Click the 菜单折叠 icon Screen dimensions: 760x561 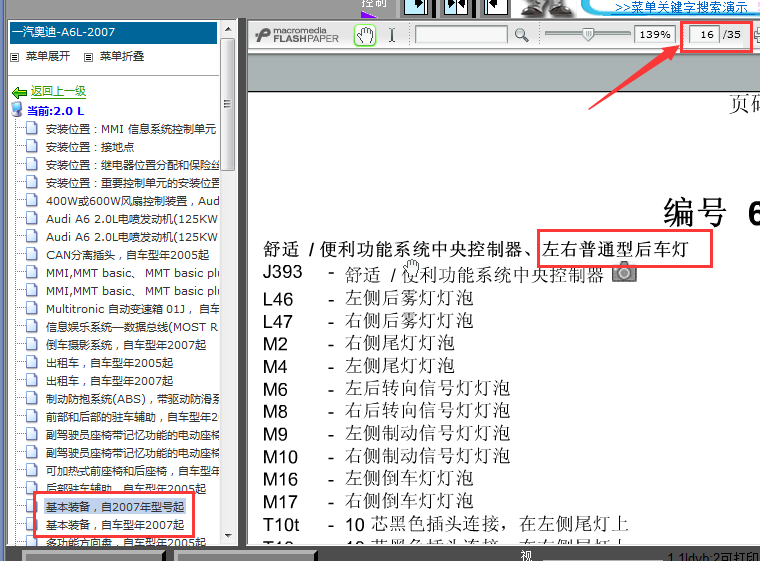click(x=88, y=57)
